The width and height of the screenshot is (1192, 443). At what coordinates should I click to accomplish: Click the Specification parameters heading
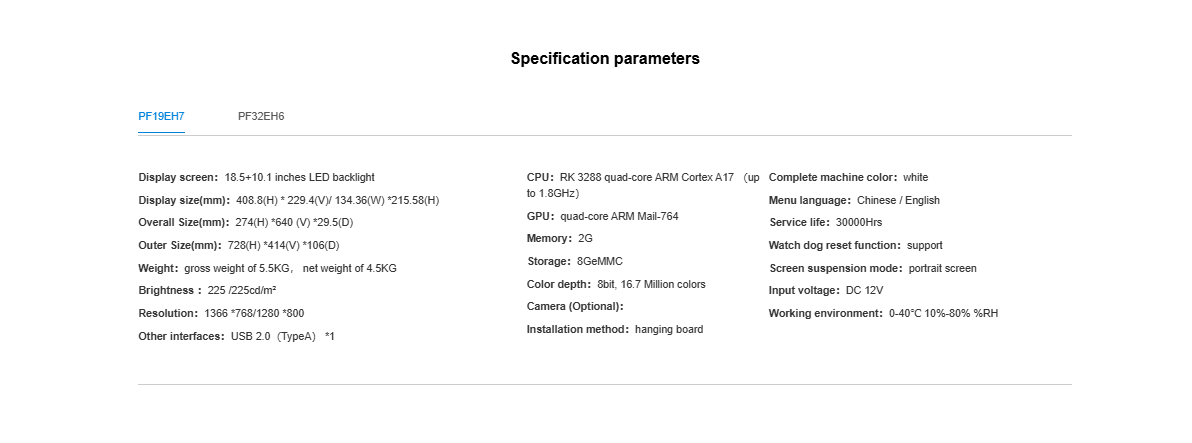(605, 59)
